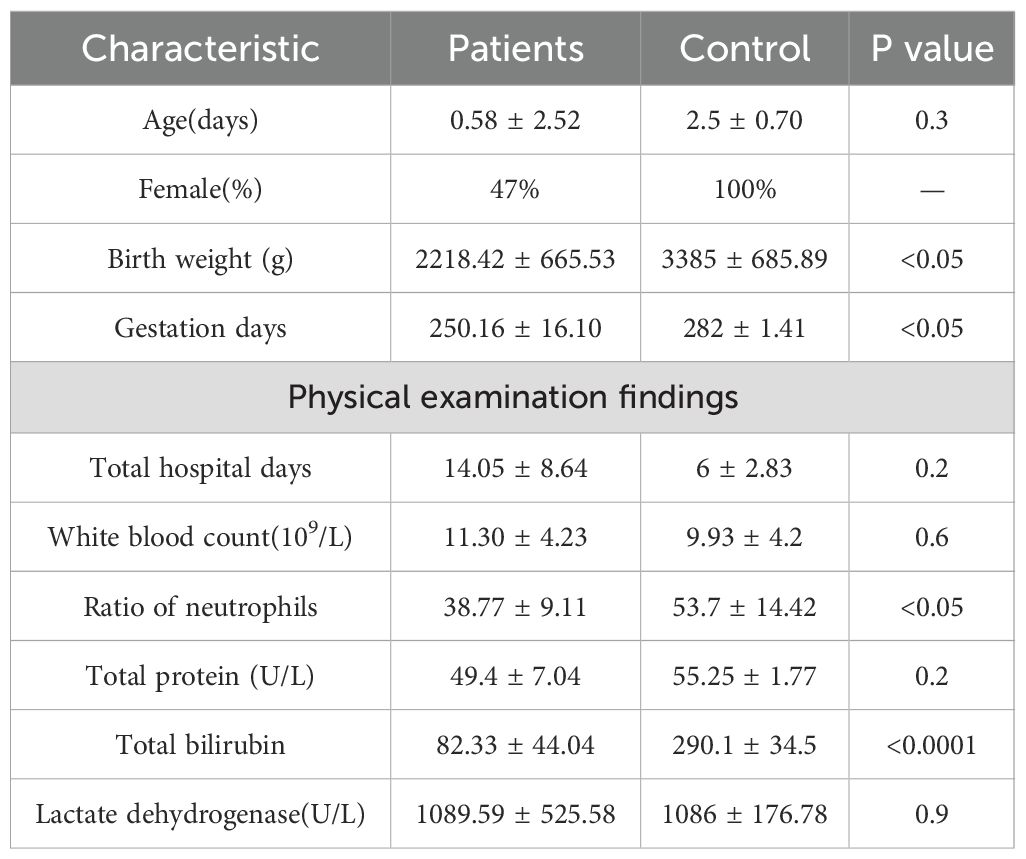Click the Patients column header
The height and width of the screenshot is (859, 1026).
[516, 49]
